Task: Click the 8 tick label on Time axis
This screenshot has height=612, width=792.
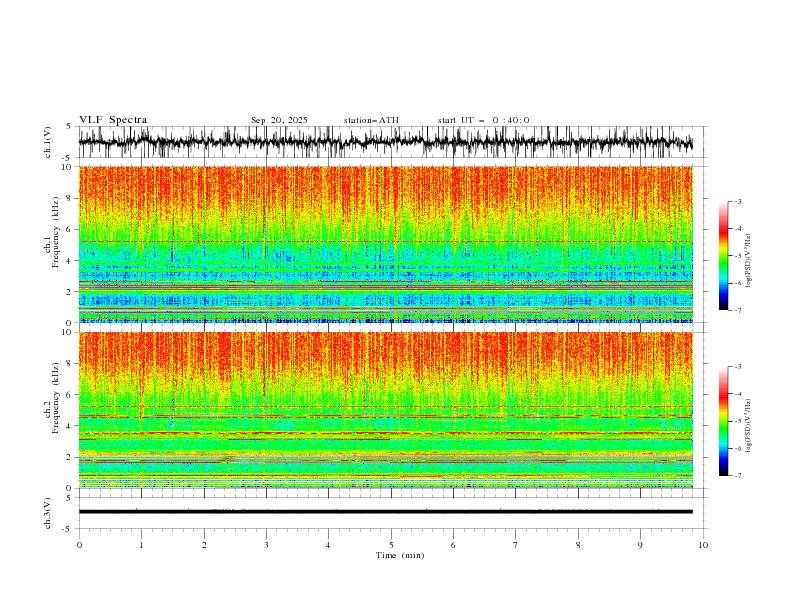Action: coord(578,545)
